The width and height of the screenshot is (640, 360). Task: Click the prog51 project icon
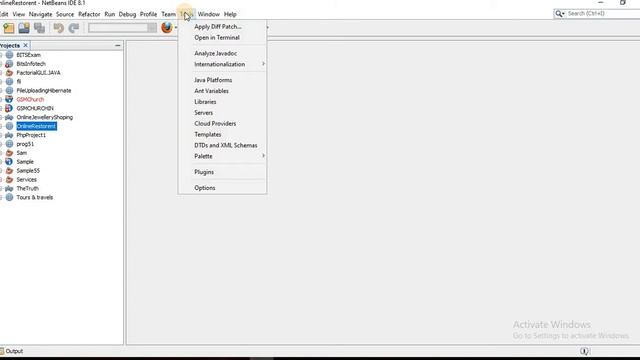(x=9, y=144)
